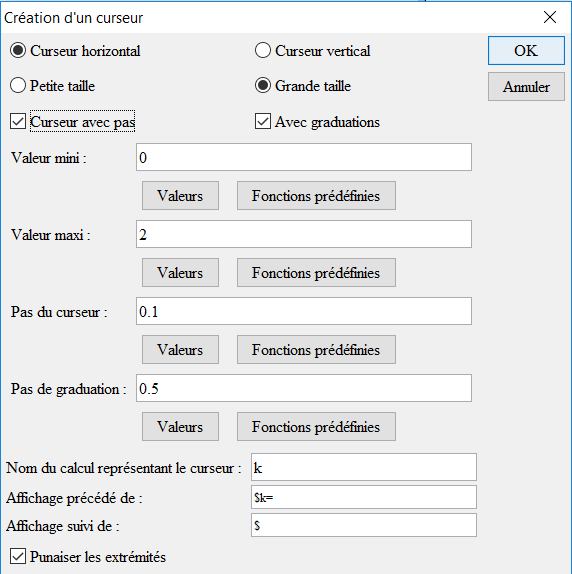Open Fonctions prédéfinies under Valeur maxi
Viewport: 572px width, 574px height.
click(x=316, y=273)
